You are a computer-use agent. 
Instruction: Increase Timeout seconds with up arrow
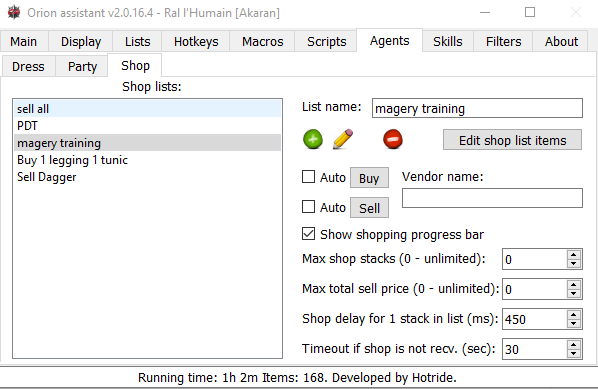[x=574, y=345]
